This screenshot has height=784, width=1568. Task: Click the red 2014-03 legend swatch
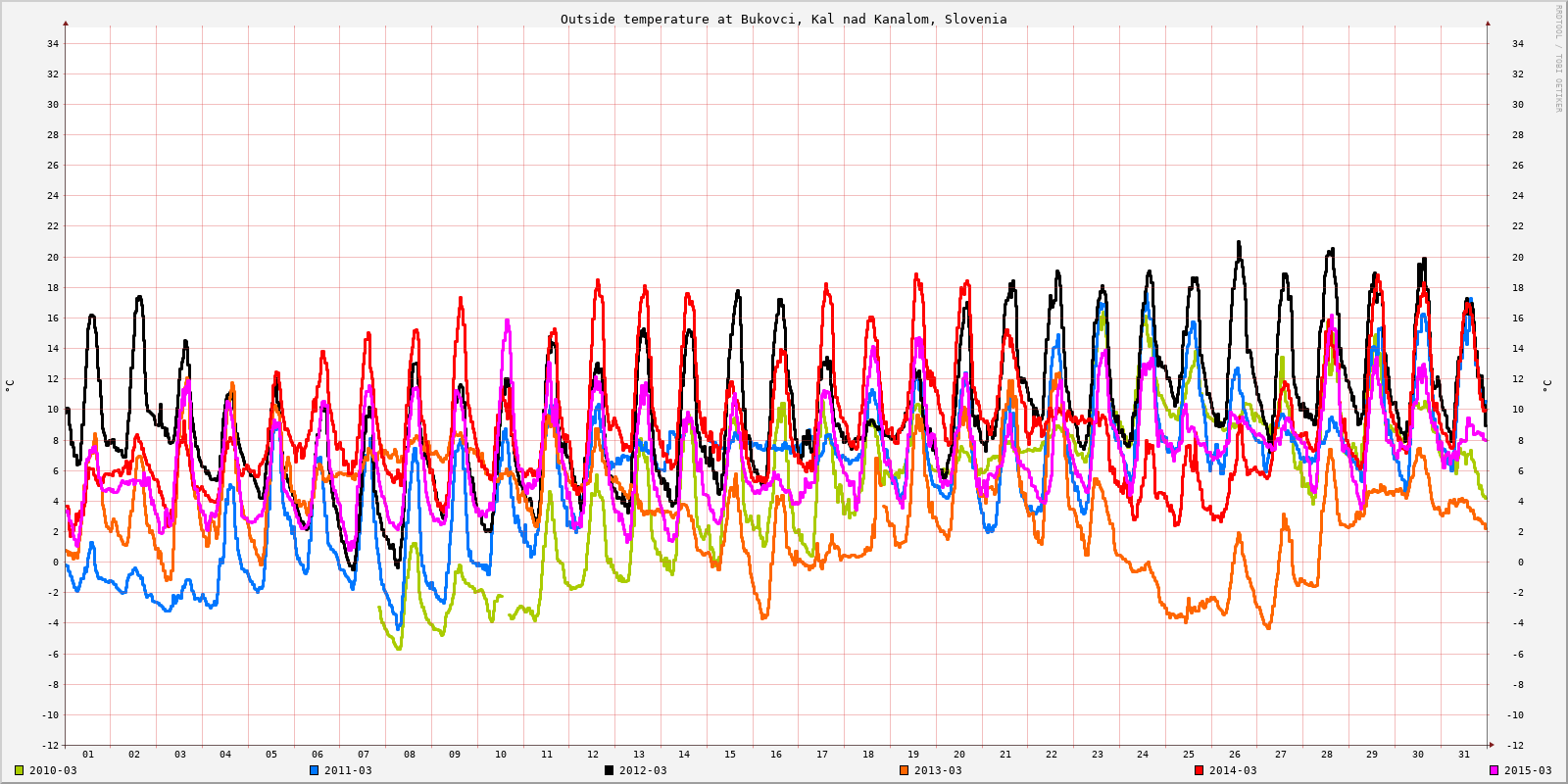(x=1199, y=770)
